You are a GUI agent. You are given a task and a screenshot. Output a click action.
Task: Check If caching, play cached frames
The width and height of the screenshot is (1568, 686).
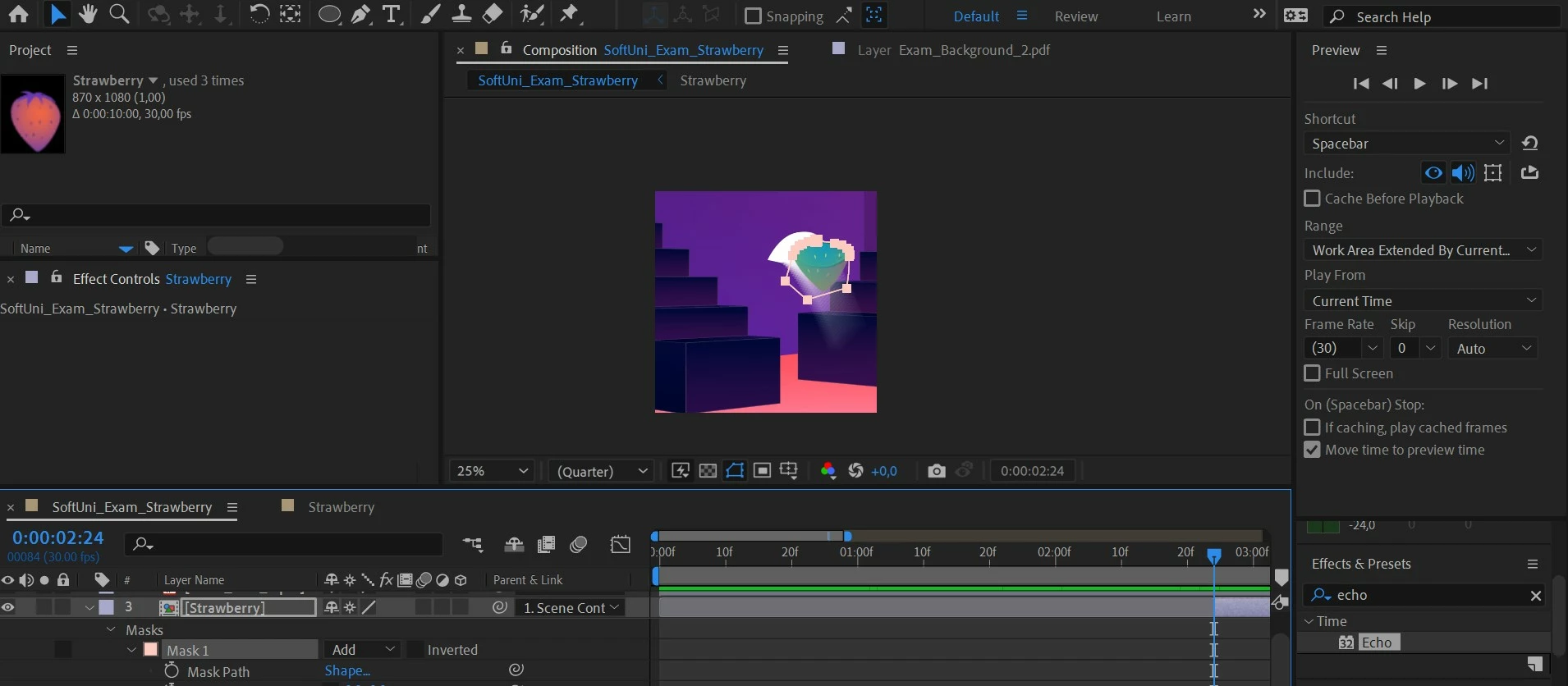pyautogui.click(x=1313, y=428)
